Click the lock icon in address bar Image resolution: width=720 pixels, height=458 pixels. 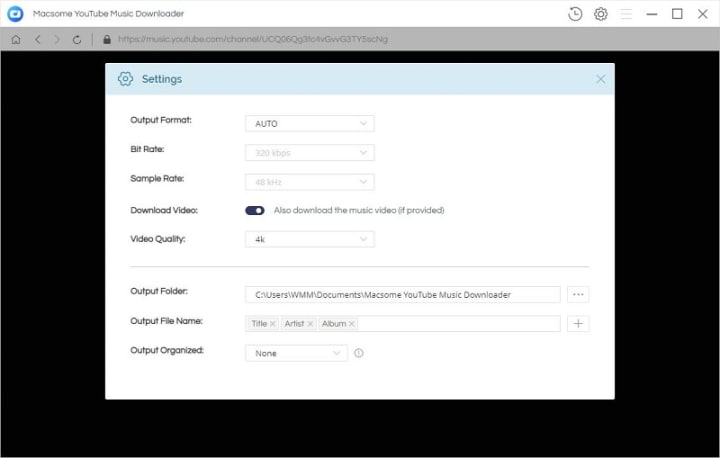click(107, 40)
